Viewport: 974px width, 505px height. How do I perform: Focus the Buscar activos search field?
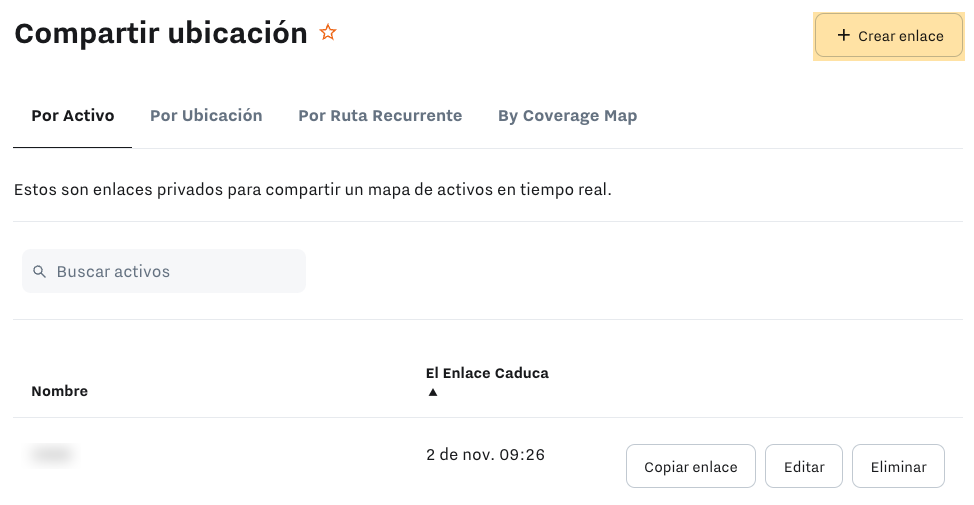click(x=175, y=272)
